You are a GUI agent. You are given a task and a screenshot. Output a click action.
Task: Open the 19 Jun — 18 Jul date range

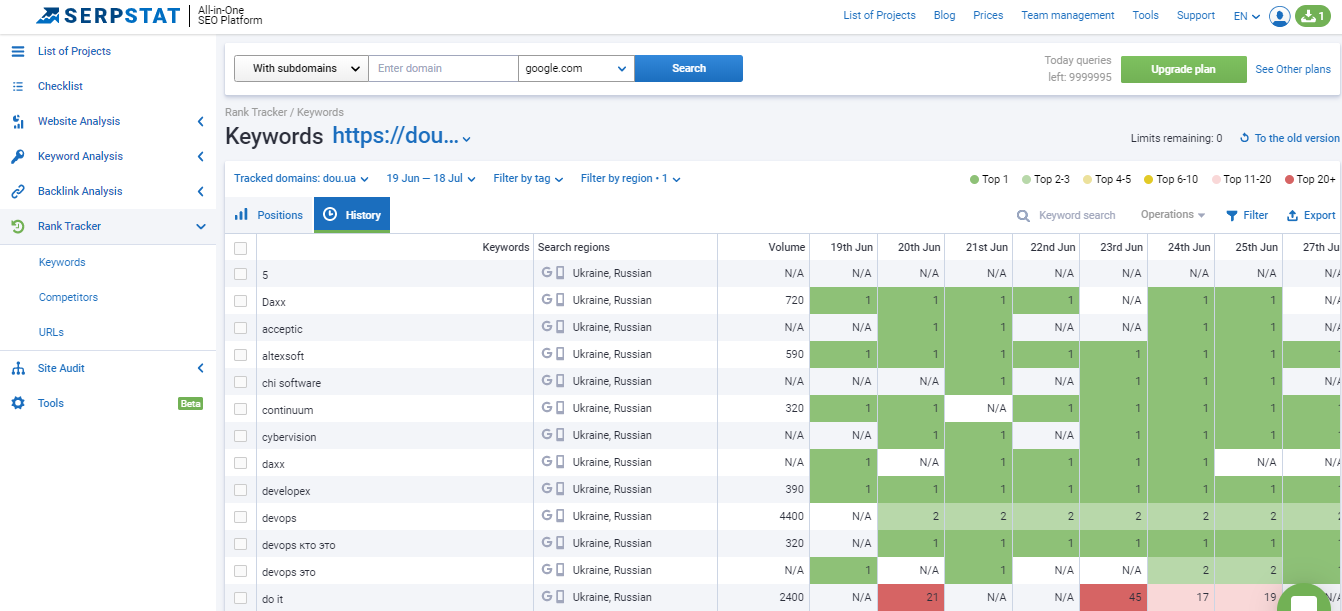coord(430,178)
